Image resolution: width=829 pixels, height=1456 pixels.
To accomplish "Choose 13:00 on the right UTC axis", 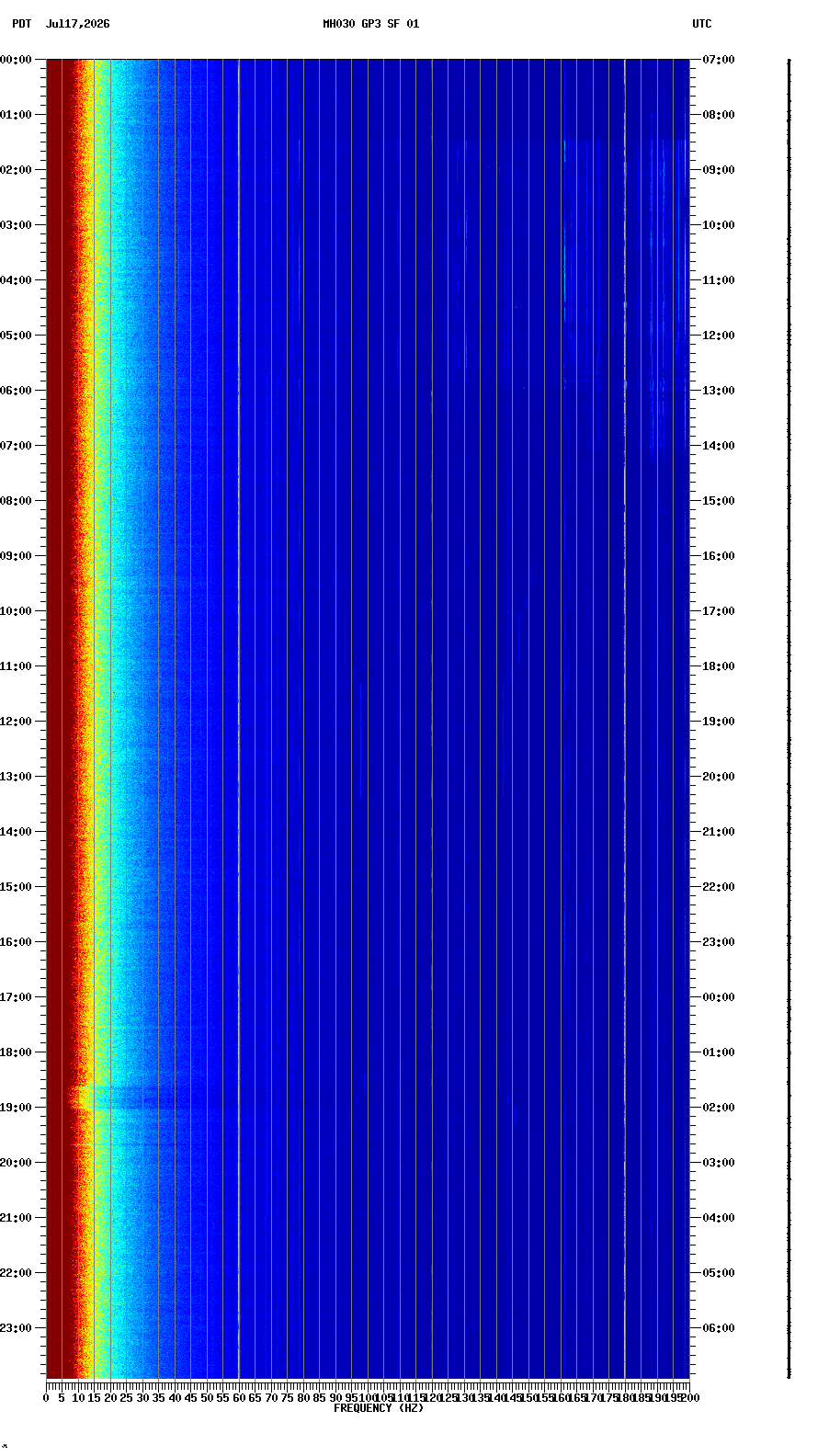I will coord(719,391).
